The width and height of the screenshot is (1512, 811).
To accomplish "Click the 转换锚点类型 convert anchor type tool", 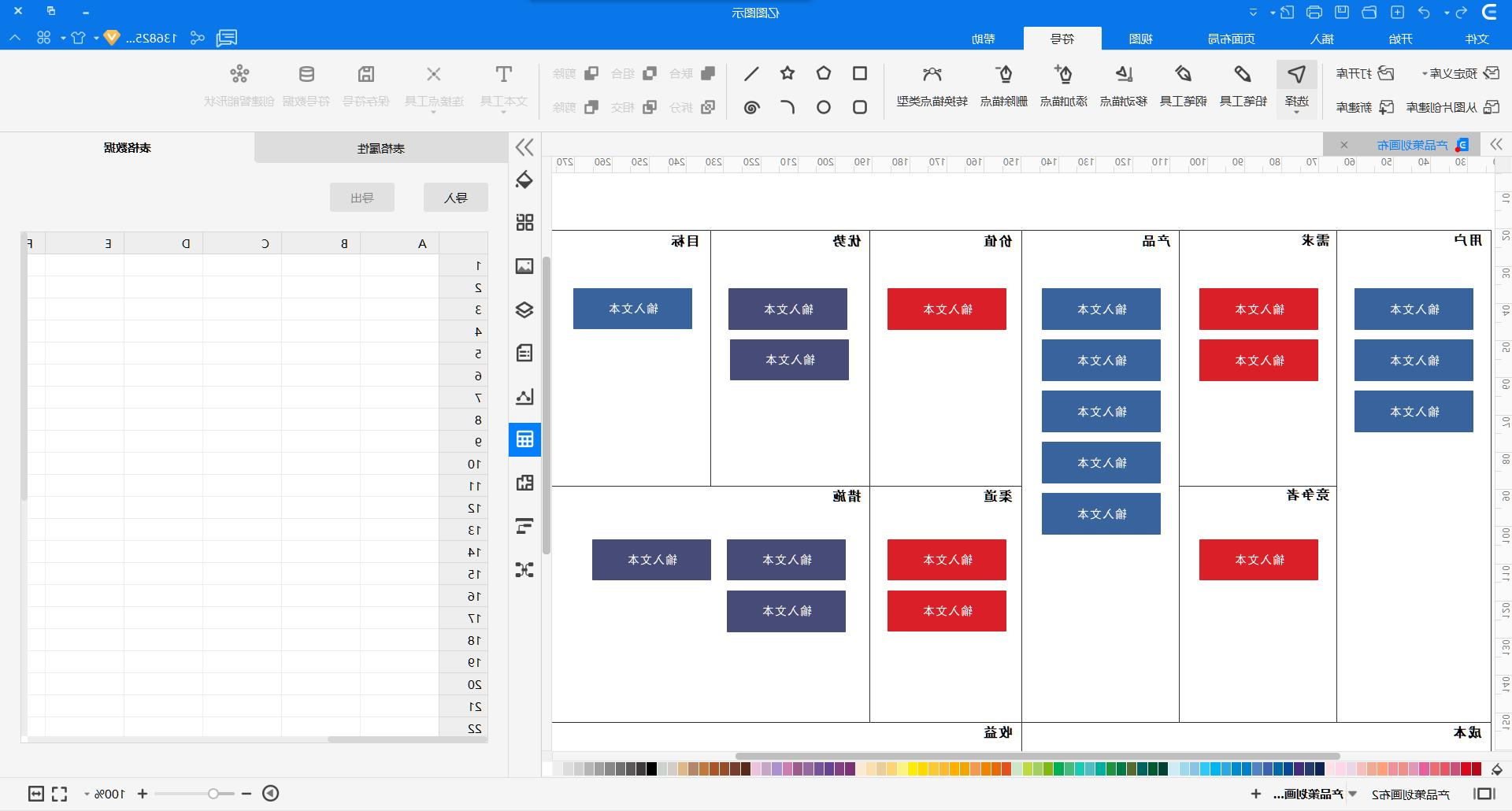I will (932, 86).
